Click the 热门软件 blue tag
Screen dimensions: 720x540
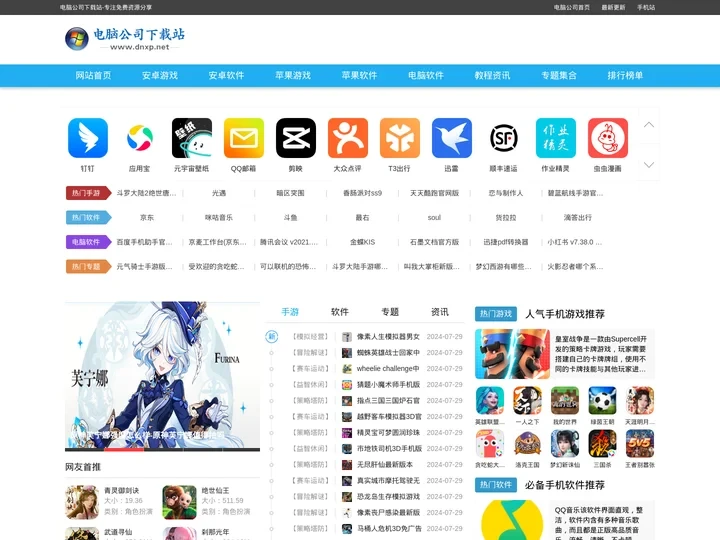point(88,218)
